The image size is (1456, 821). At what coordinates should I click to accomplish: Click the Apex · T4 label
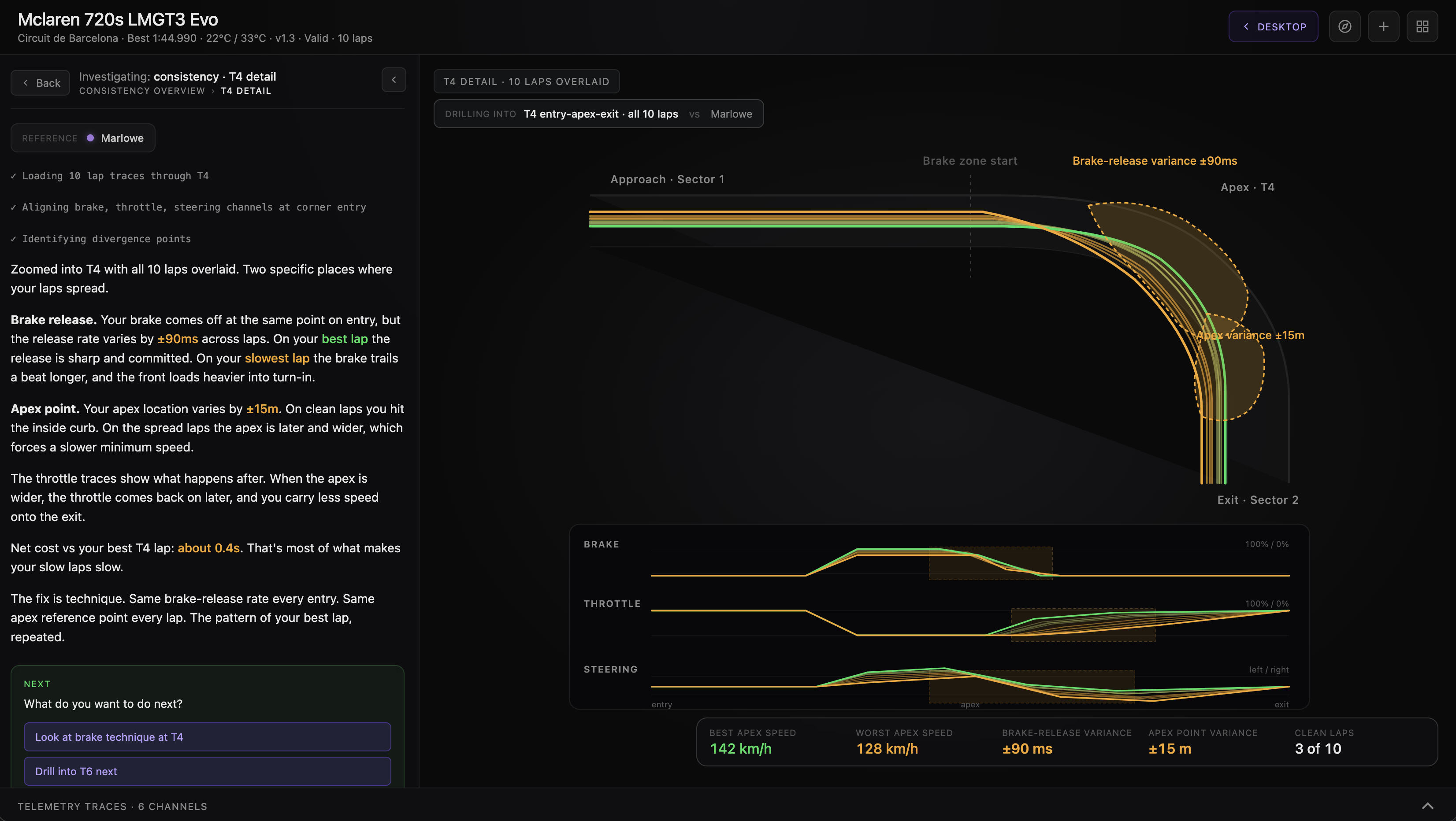(1248, 187)
